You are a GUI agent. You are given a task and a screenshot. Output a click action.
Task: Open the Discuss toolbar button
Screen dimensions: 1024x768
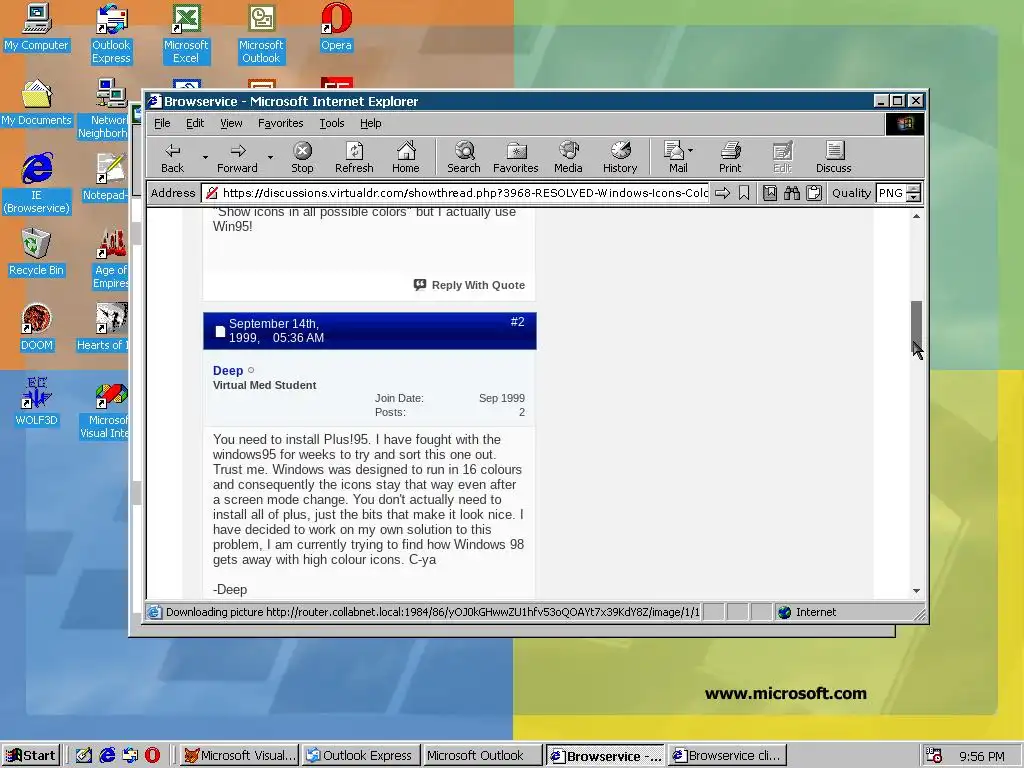coord(834,157)
